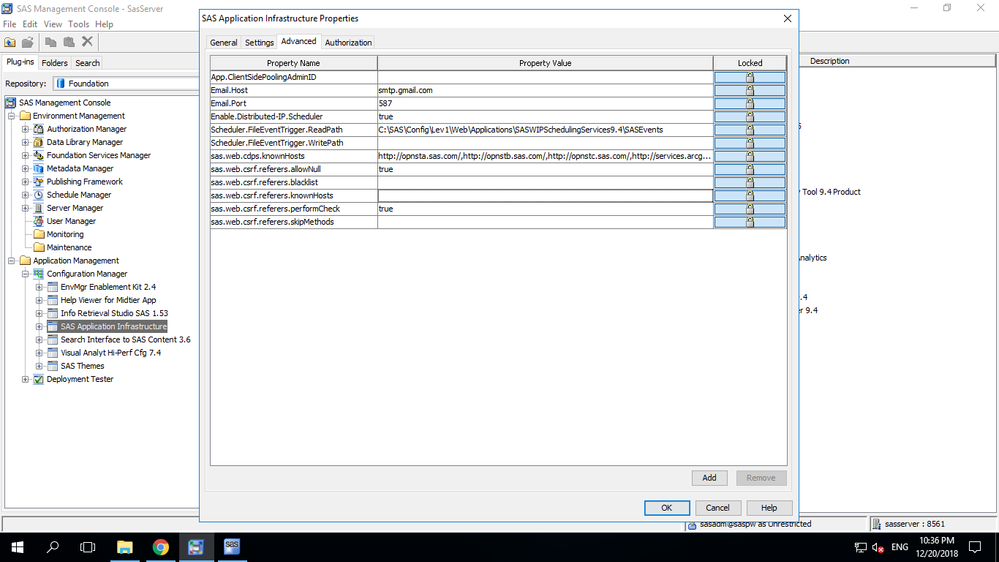Click the Property Name column header
The height and width of the screenshot is (562, 999).
click(294, 63)
